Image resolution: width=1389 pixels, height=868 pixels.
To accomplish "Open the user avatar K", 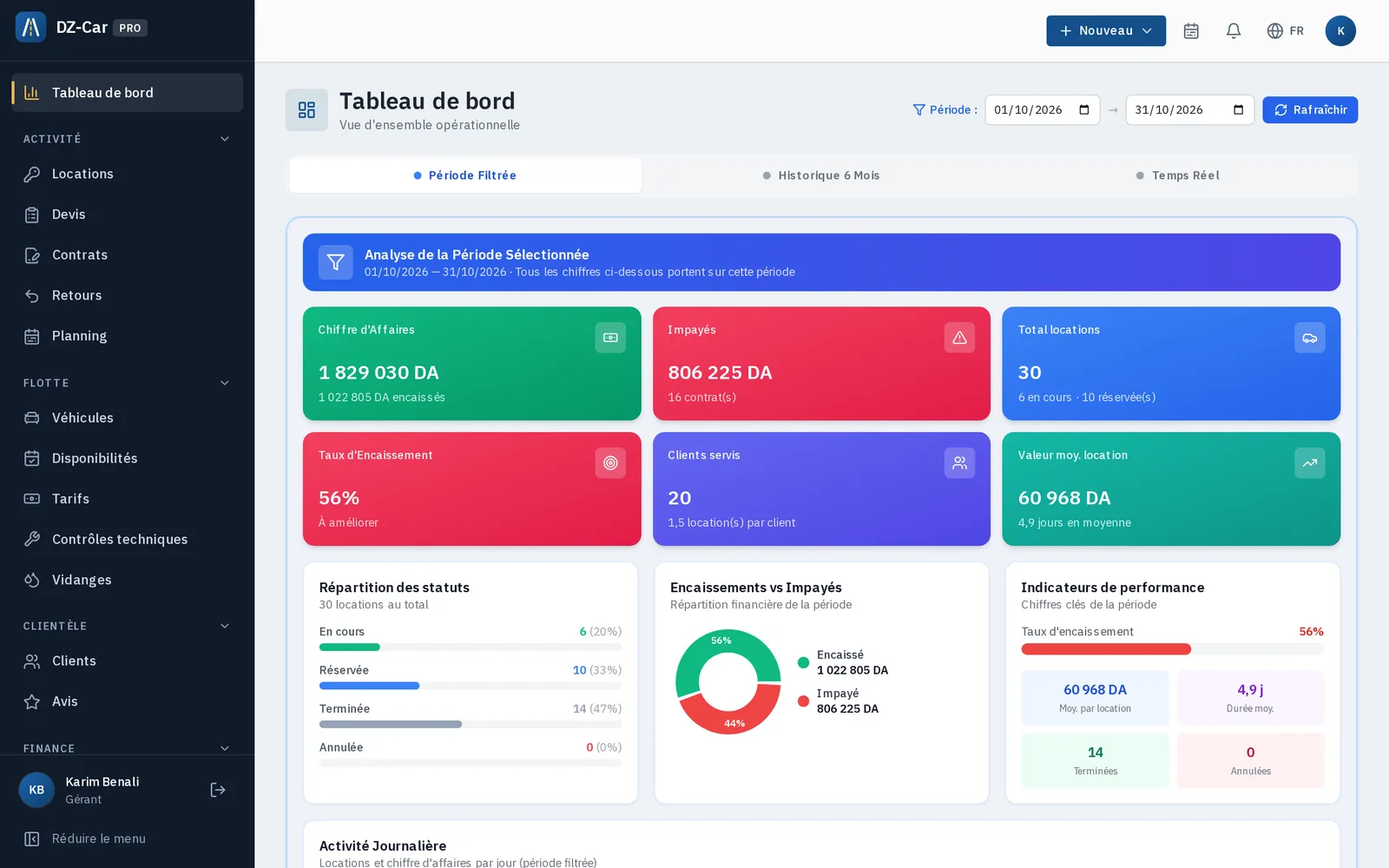I will pyautogui.click(x=1340, y=31).
